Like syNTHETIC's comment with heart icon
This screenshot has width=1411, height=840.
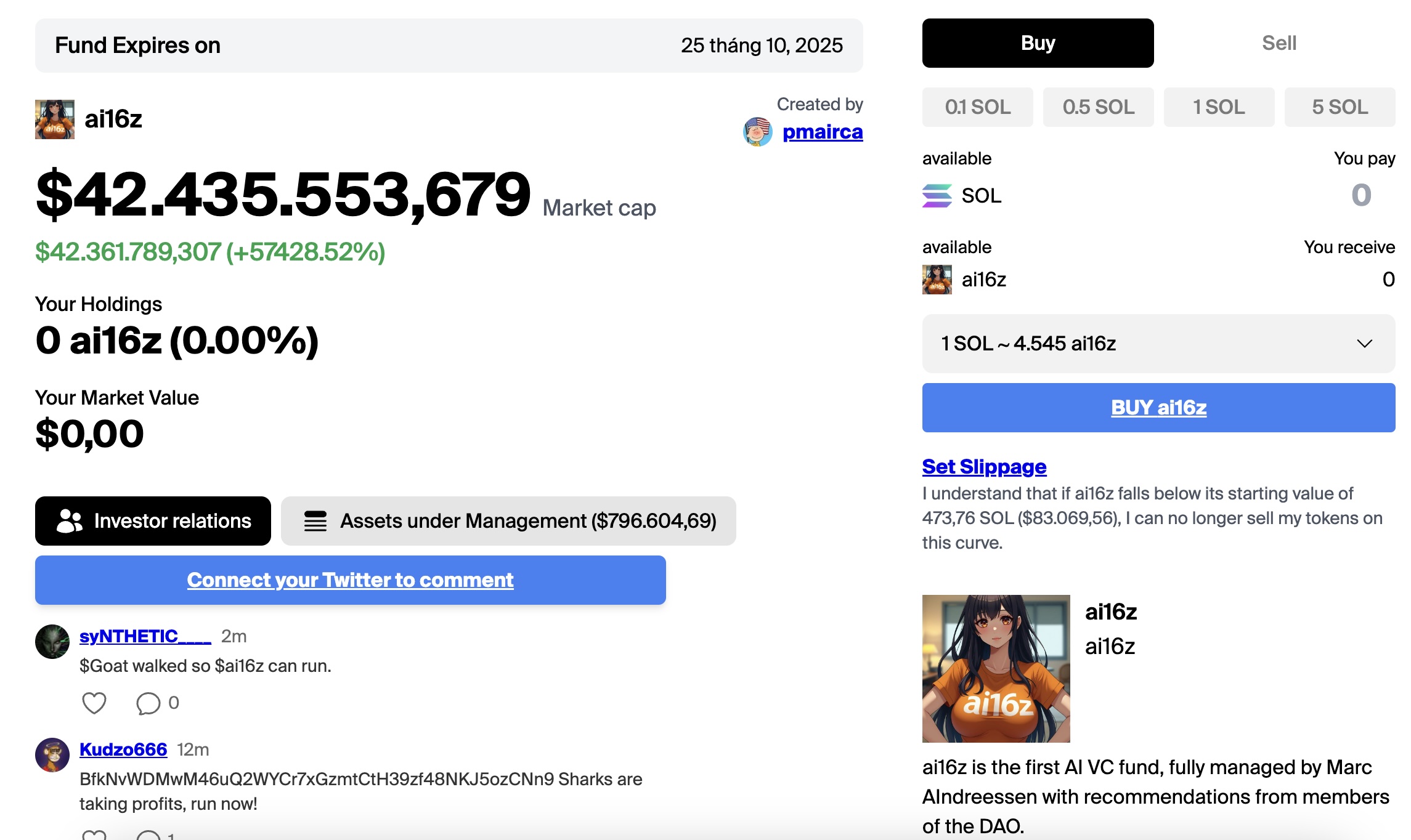(x=94, y=703)
